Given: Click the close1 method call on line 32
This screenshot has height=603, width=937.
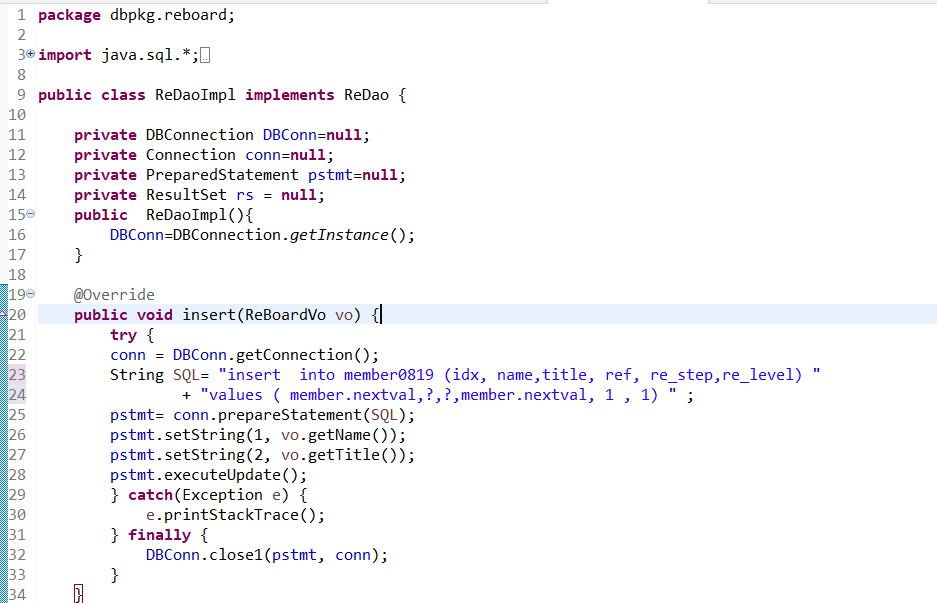Looking at the screenshot, I should pos(236,555).
